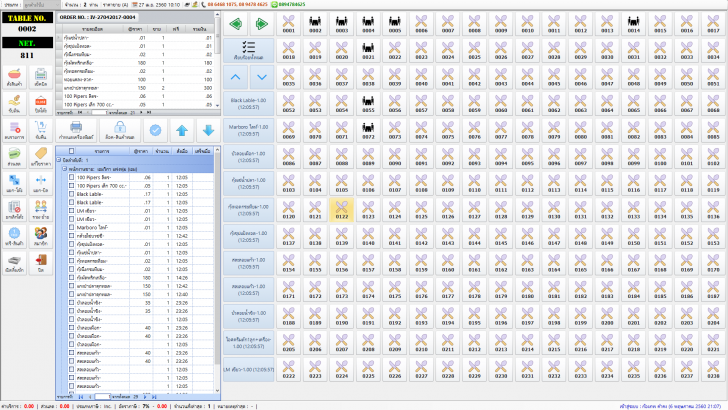Jump to first page in lower item list pager
This screenshot has width=728, height=410.
click(x=81, y=397)
